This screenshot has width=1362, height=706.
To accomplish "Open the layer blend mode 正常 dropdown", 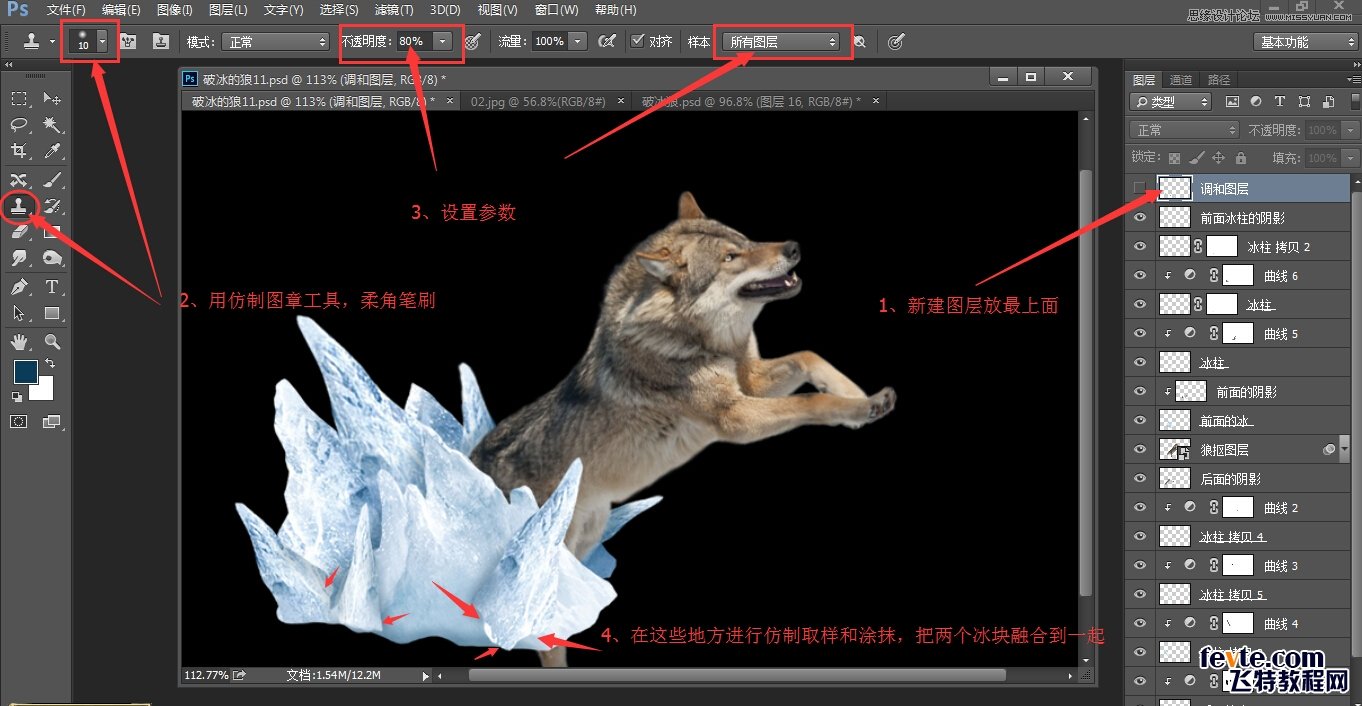I will tap(1185, 130).
